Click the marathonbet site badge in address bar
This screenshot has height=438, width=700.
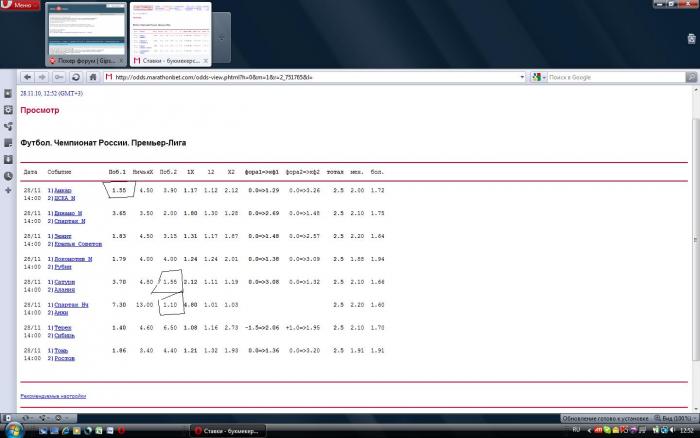[x=109, y=77]
